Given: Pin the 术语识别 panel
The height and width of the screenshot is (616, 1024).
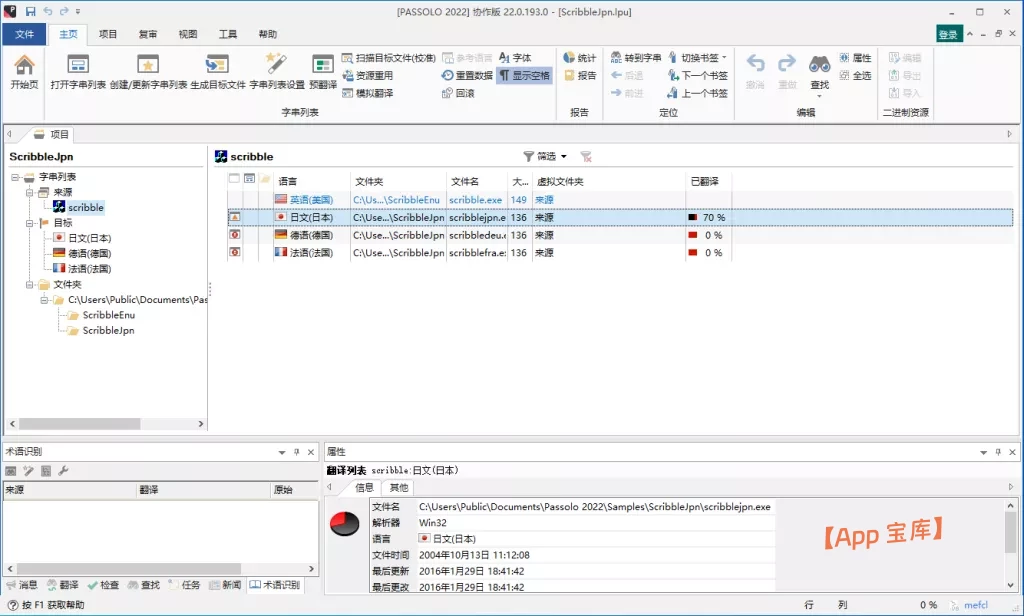Looking at the screenshot, I should pyautogui.click(x=296, y=452).
